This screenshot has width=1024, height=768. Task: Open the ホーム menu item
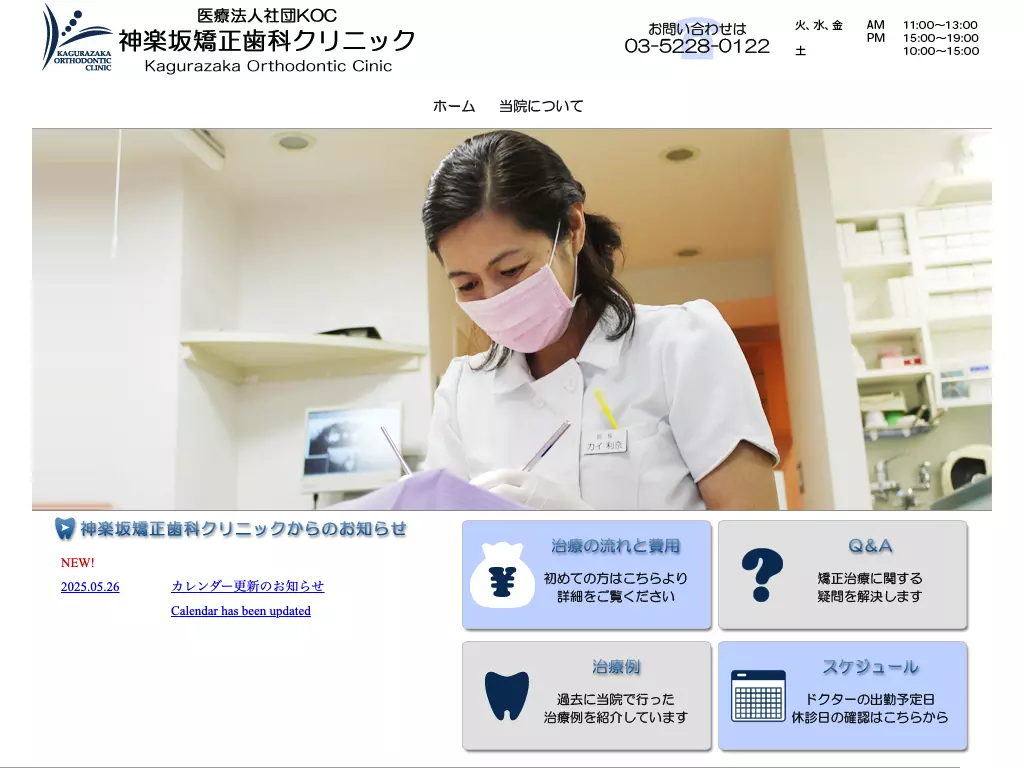(454, 106)
